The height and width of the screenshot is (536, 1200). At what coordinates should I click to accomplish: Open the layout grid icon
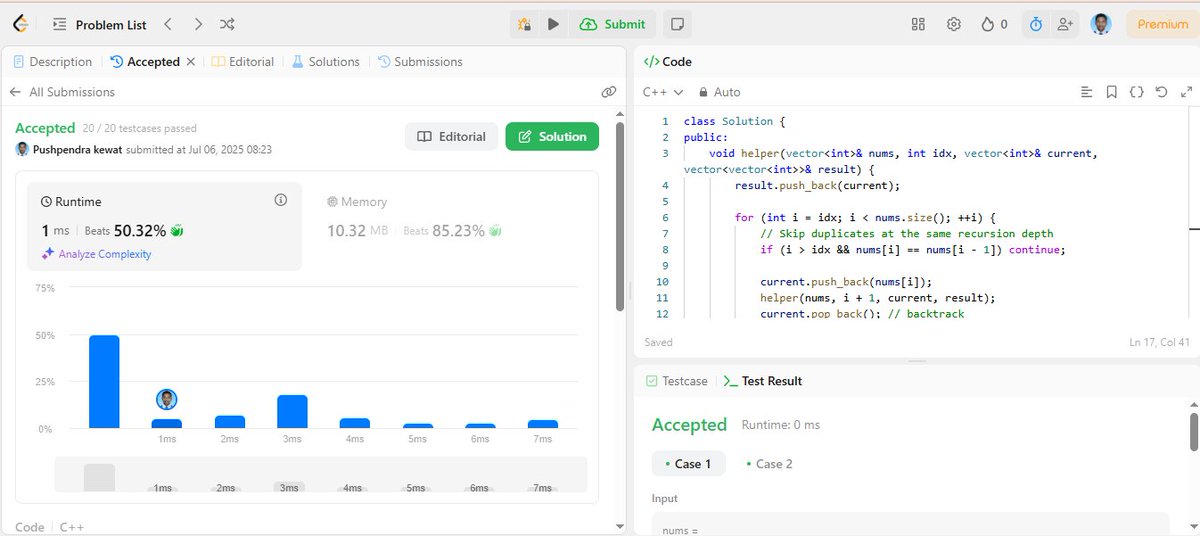tap(919, 24)
